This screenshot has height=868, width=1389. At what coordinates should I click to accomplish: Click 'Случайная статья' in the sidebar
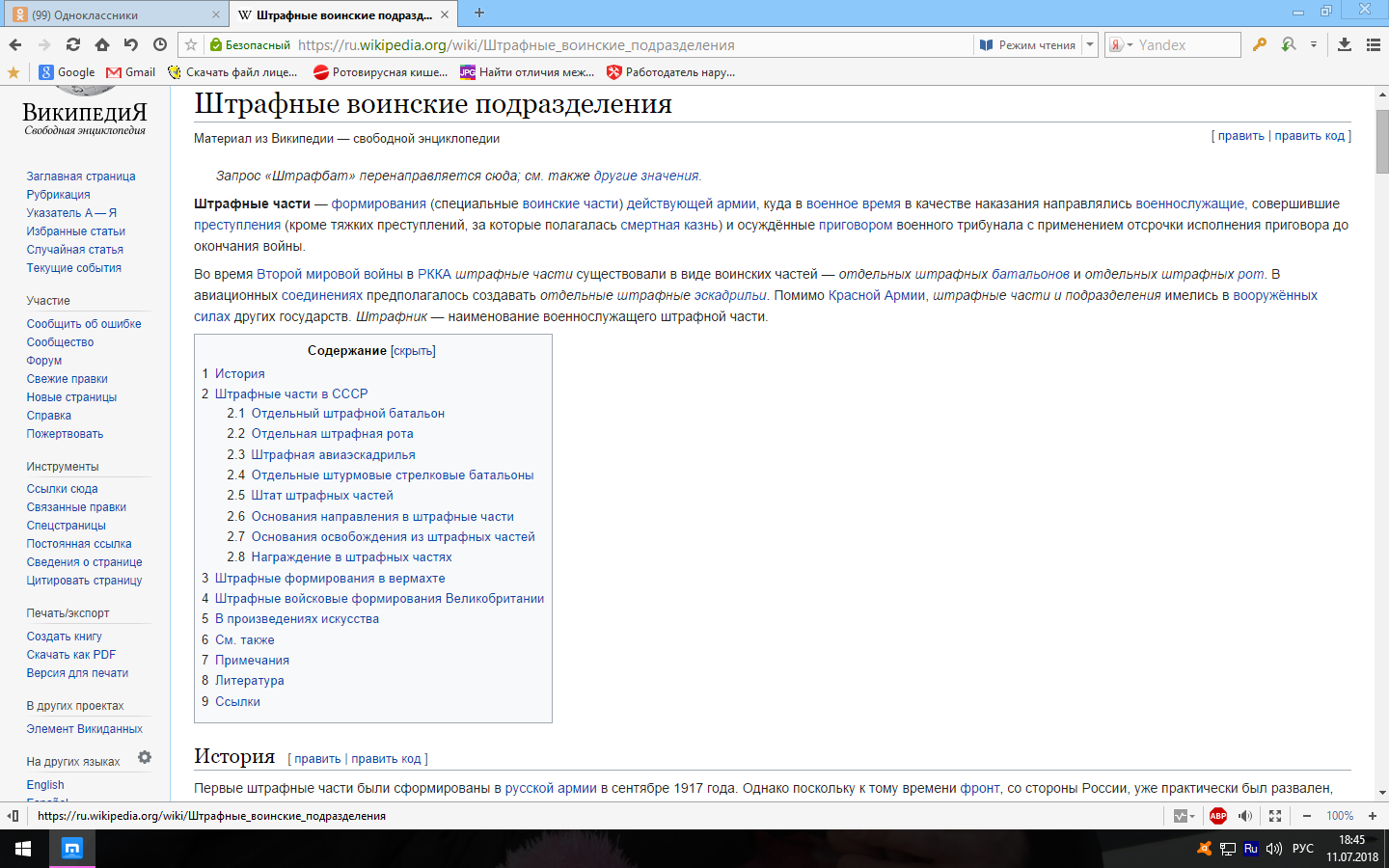tap(75, 250)
